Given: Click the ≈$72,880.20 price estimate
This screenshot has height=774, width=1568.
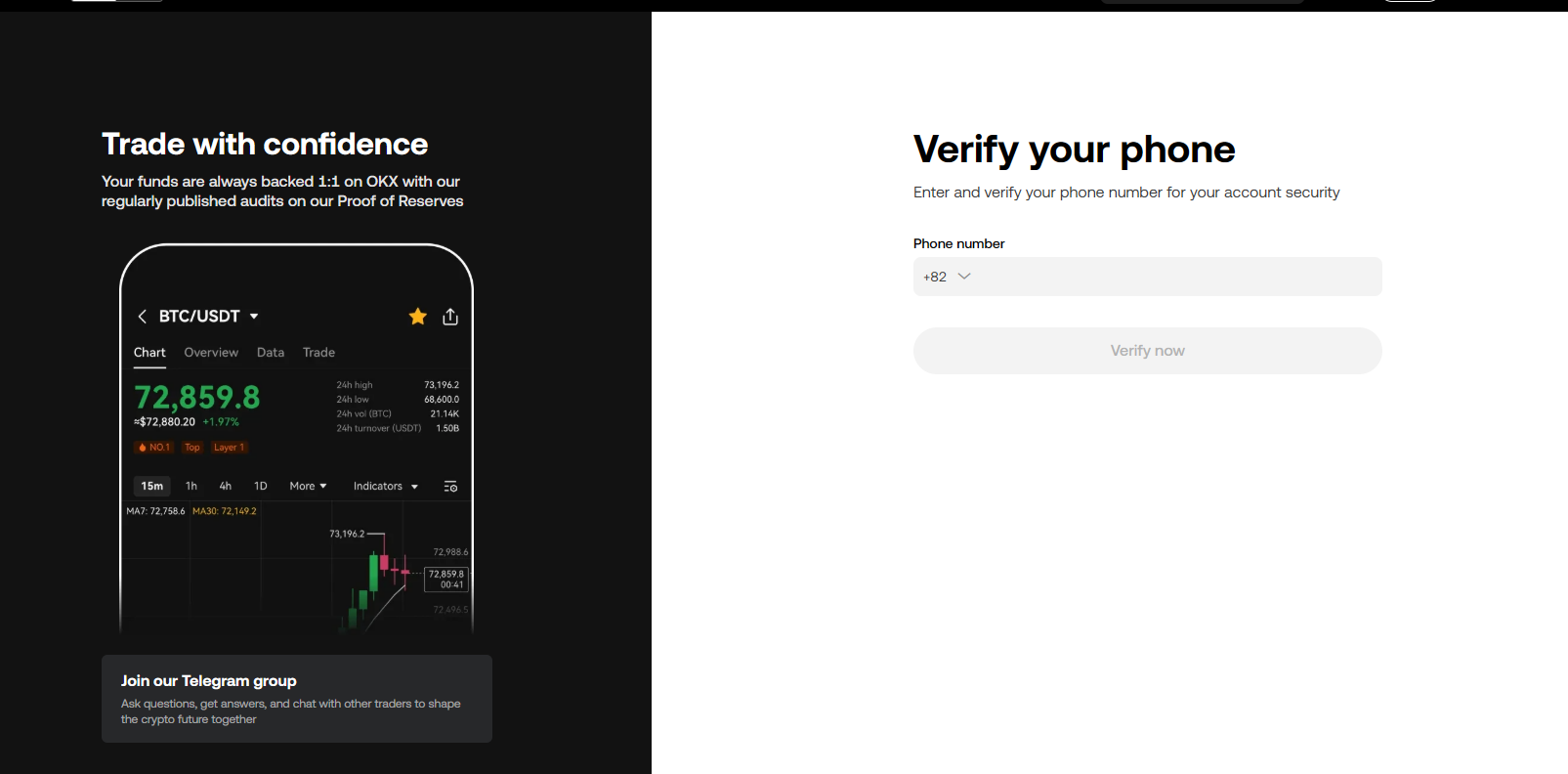Looking at the screenshot, I should click(164, 422).
